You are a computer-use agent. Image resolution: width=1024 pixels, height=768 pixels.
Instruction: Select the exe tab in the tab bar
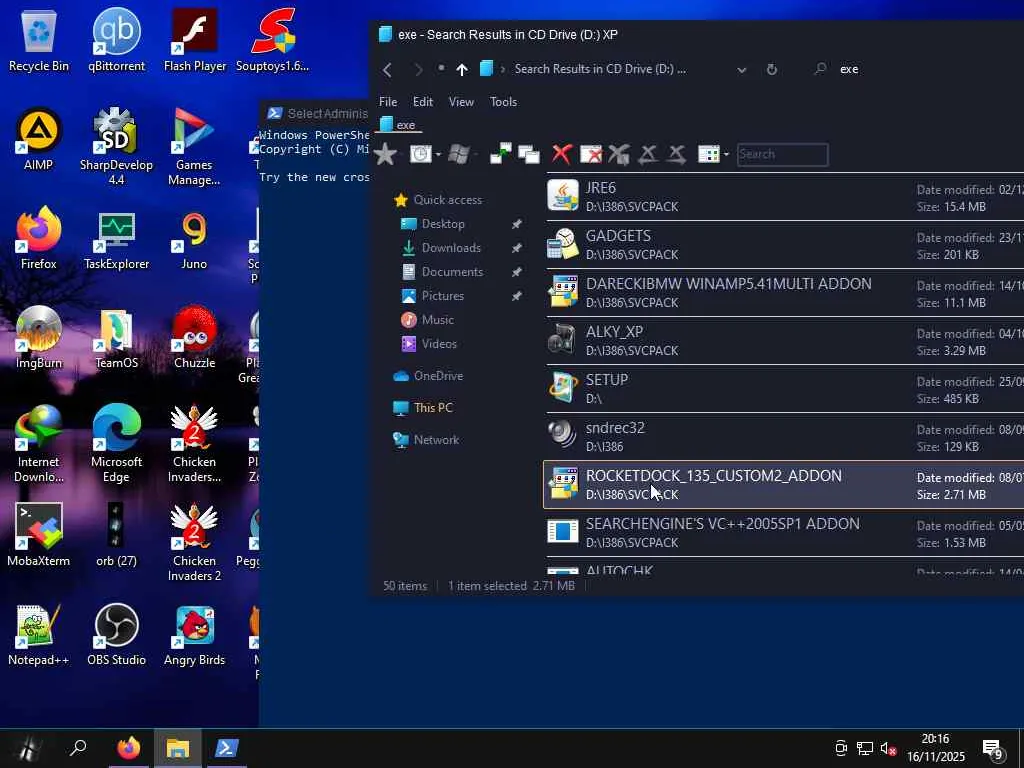tap(398, 125)
